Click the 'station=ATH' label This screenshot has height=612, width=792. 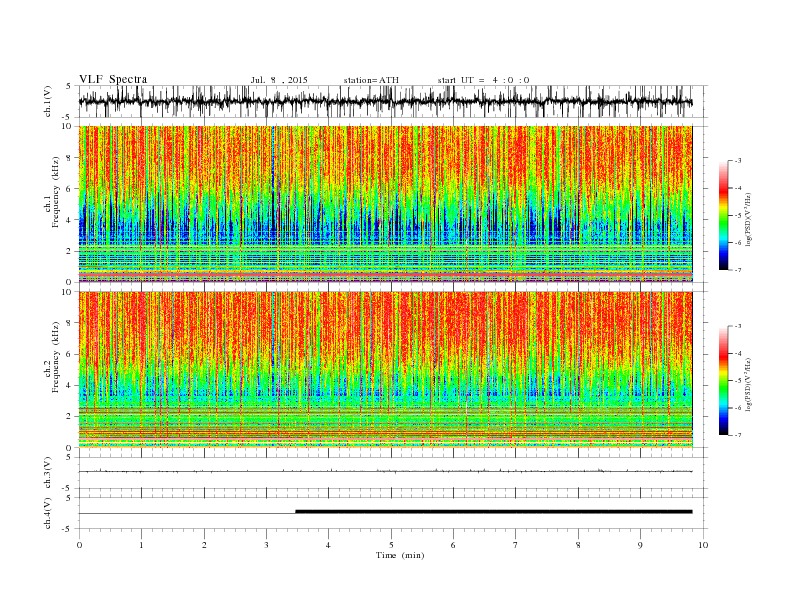pos(371,80)
